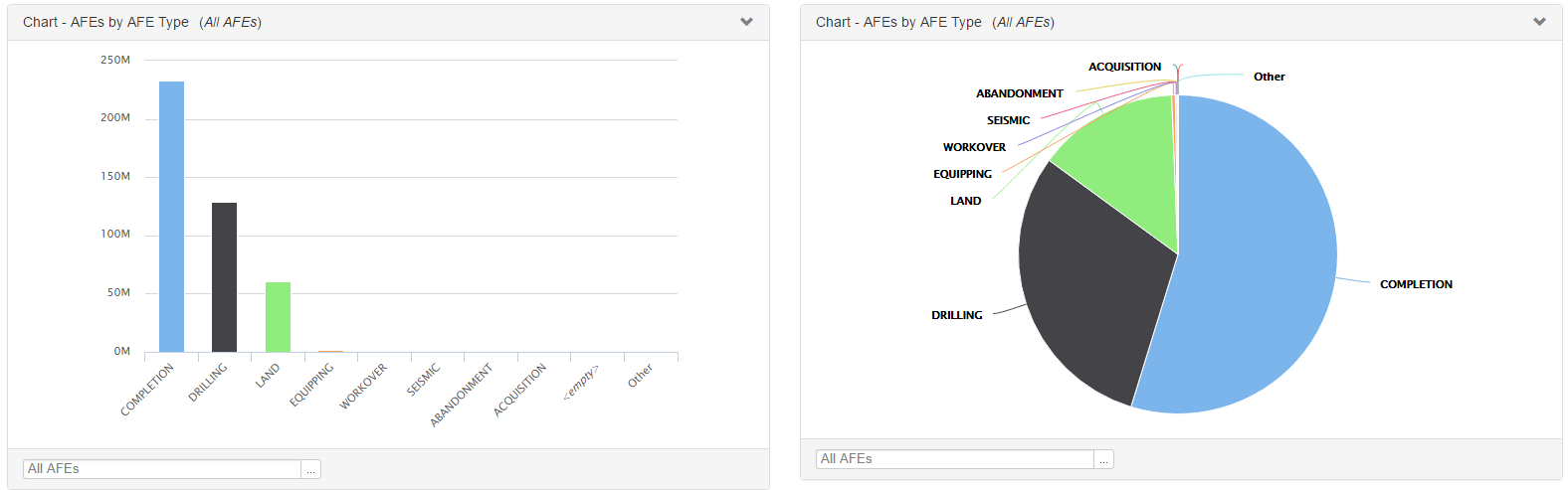
Task: Collapse the pie chart panel chevron
Action: pos(1539,22)
